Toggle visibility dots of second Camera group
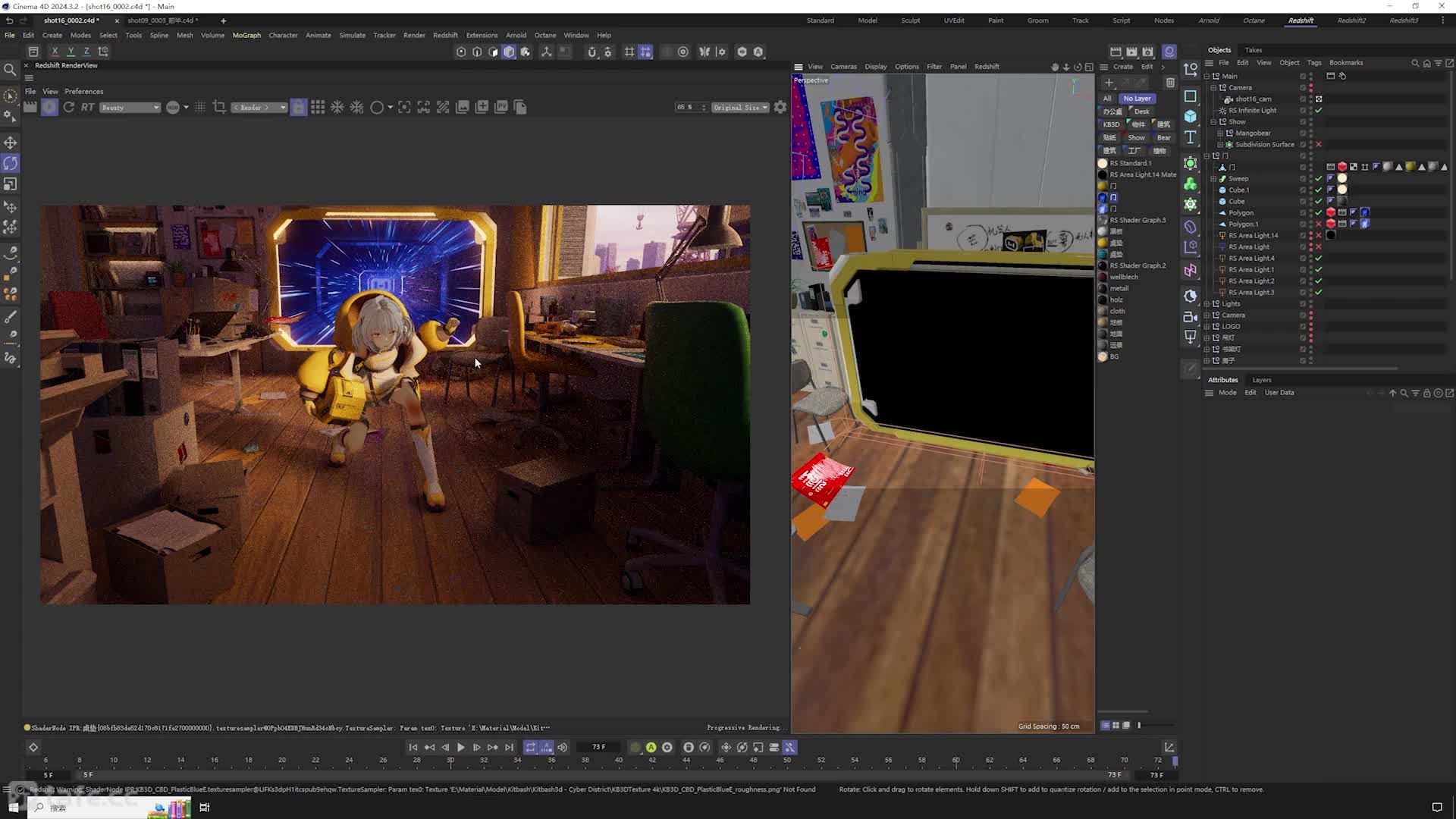The image size is (1456, 819). pos(1311,315)
